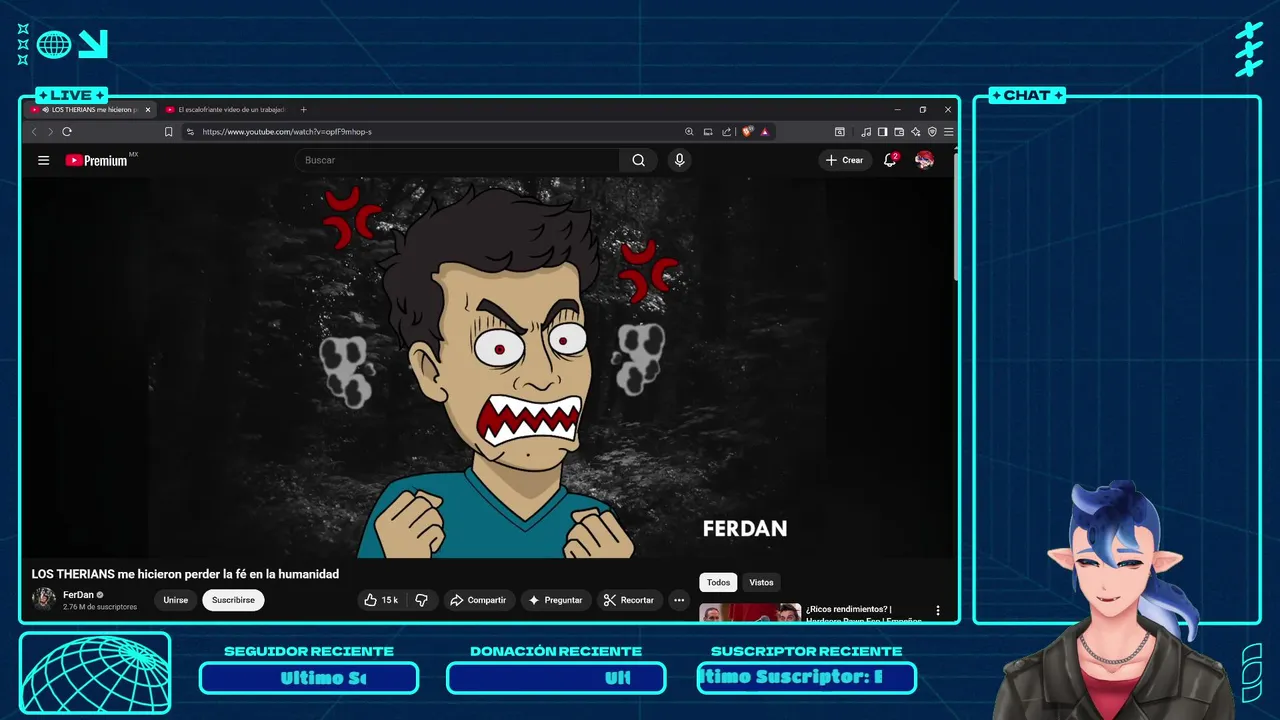1280x720 pixels.
Task: Switch to LOS THERIANS browser tab
Action: 90,109
